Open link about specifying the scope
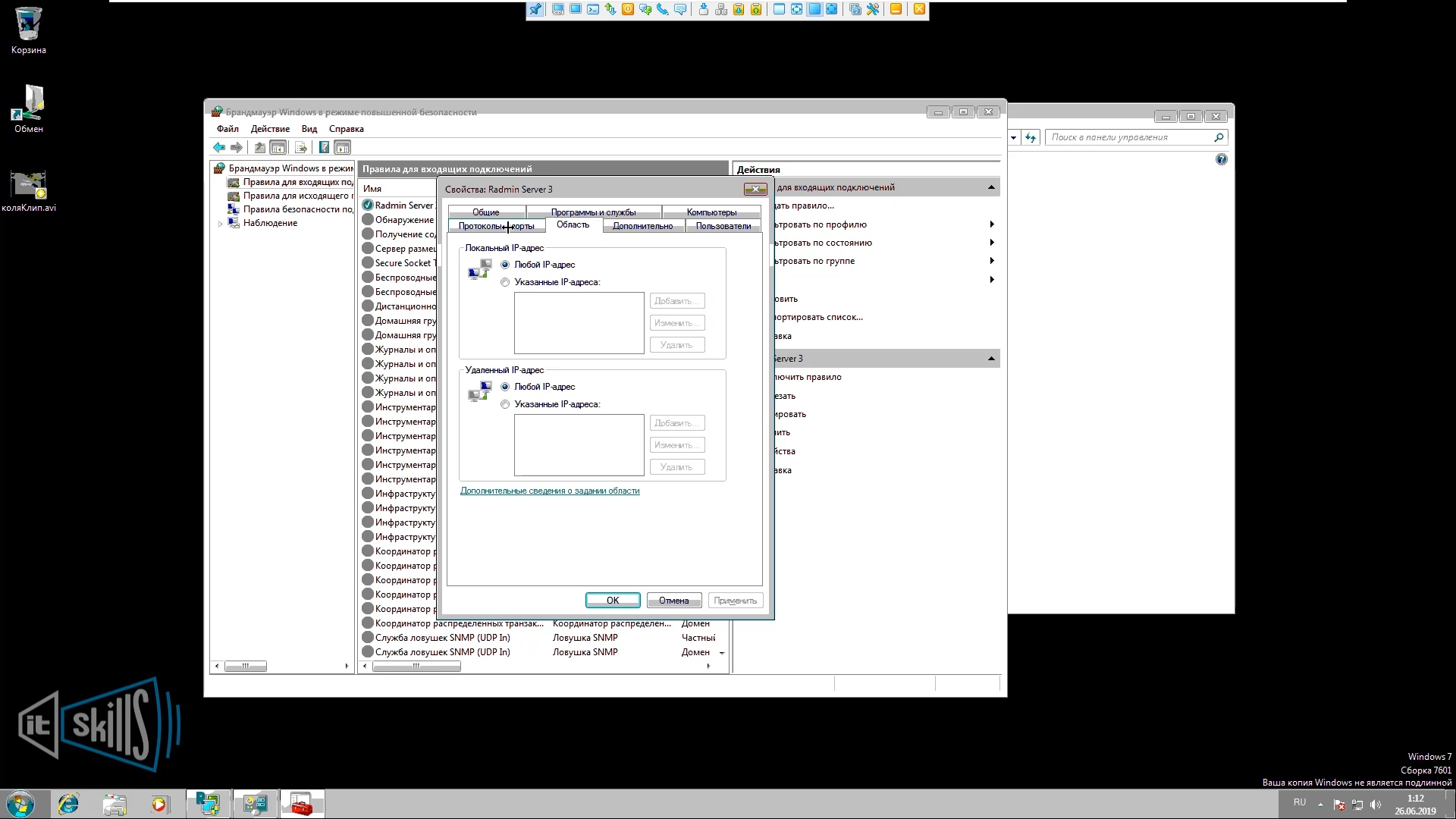This screenshot has width=1456, height=819. pyautogui.click(x=550, y=491)
